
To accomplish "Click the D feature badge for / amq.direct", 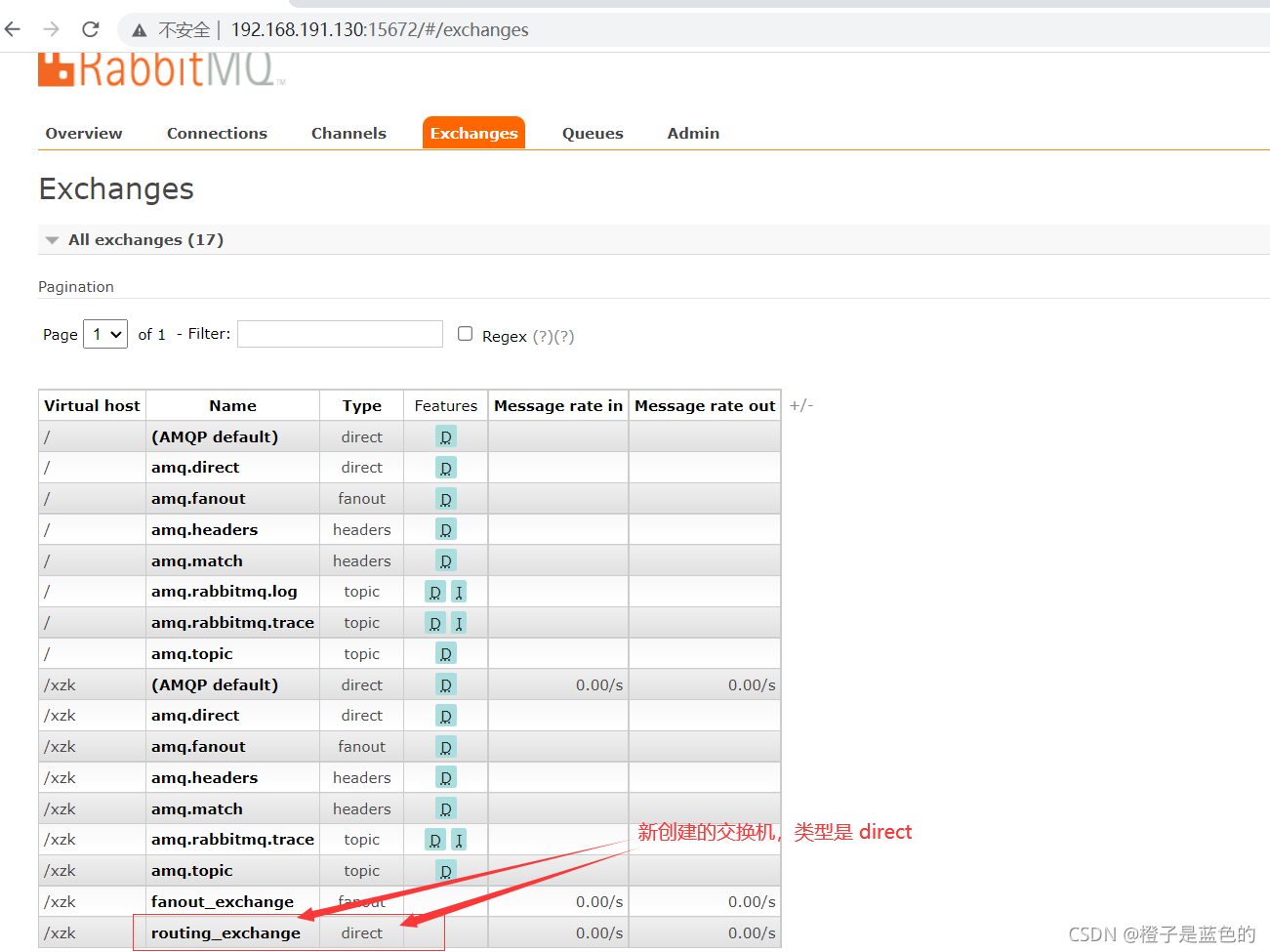I will coord(446,468).
